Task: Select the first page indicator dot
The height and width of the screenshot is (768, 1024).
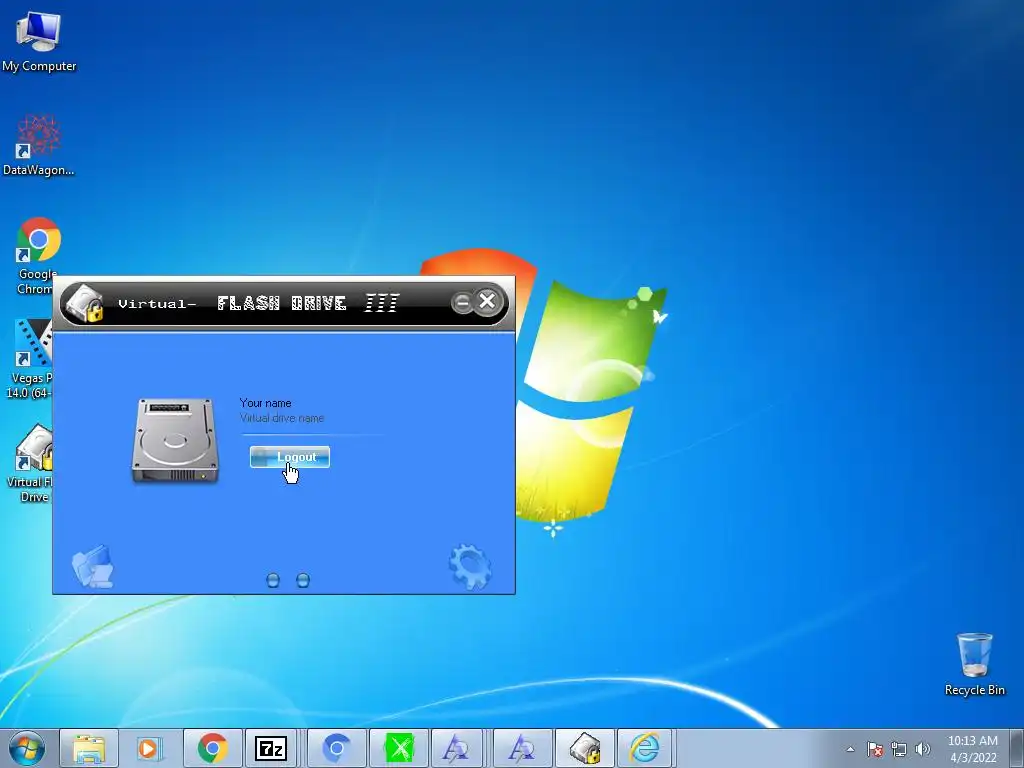Action: [273, 580]
